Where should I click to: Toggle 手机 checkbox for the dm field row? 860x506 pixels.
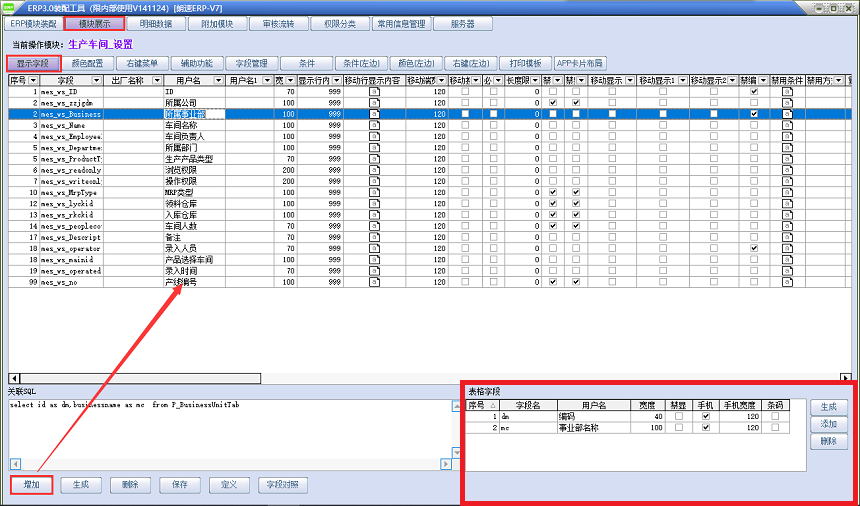pos(706,417)
